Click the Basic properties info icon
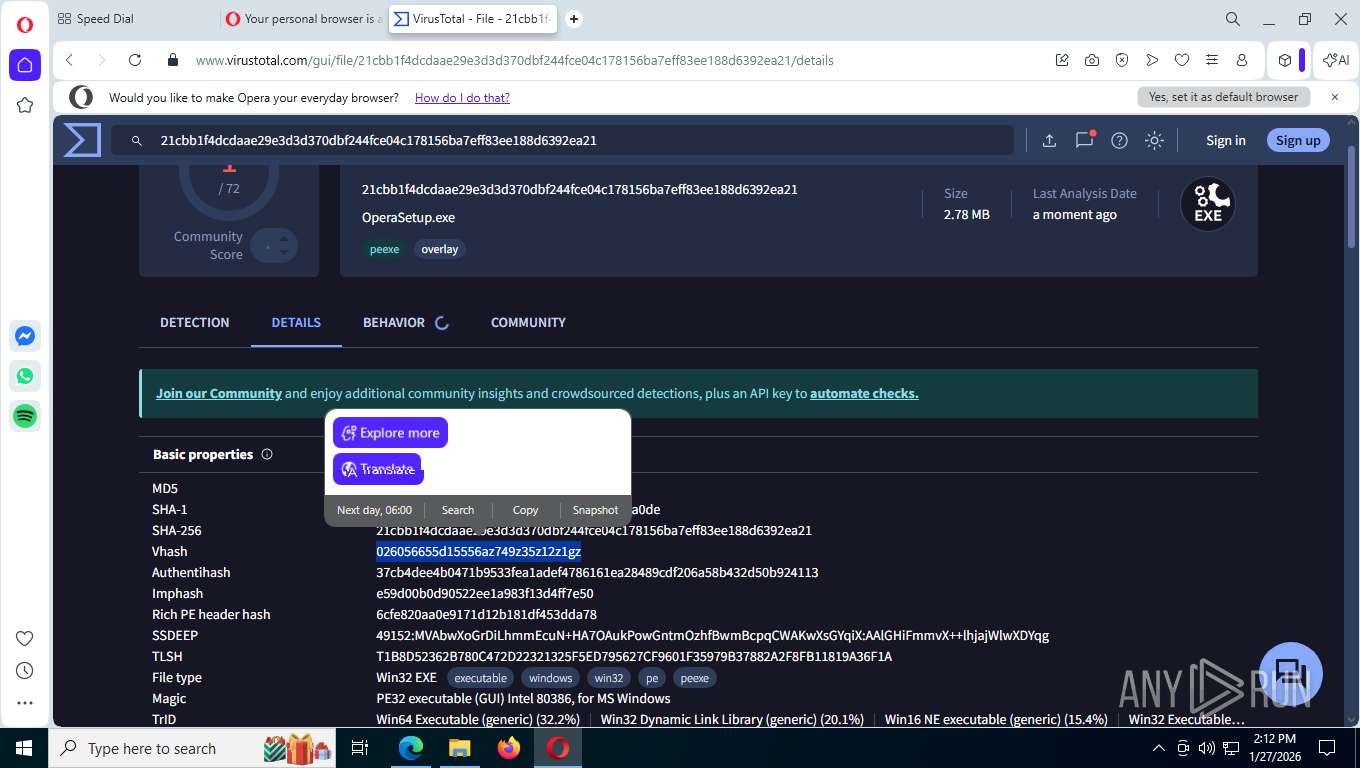The height and width of the screenshot is (768, 1360). [267, 454]
